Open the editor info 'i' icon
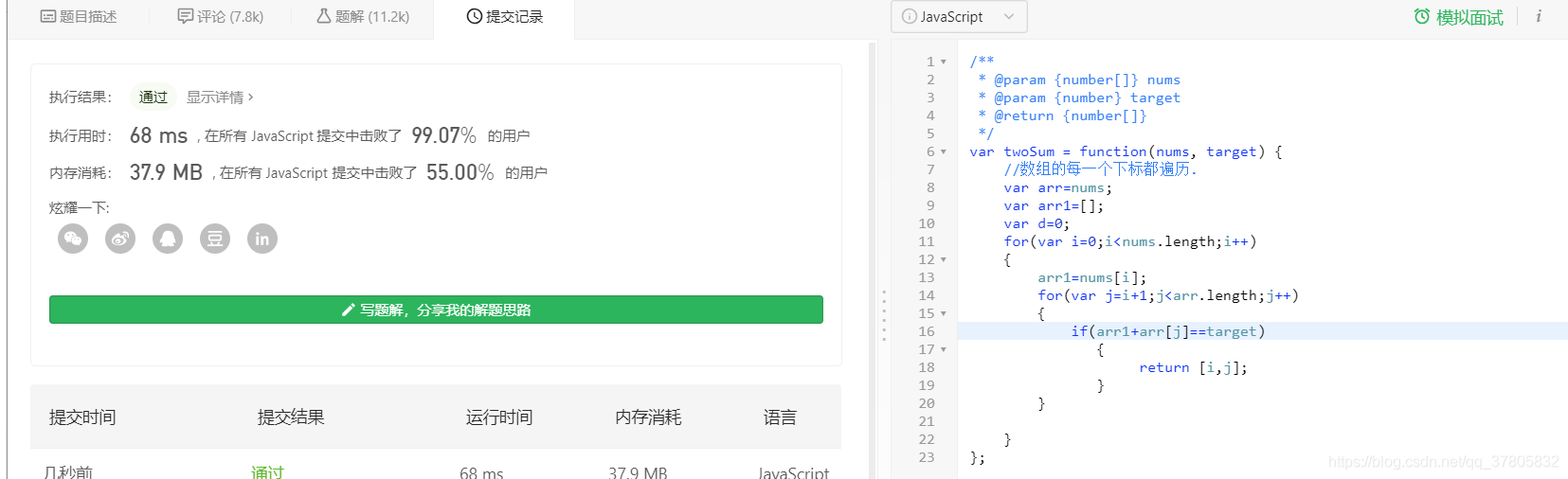 pyautogui.click(x=1539, y=16)
